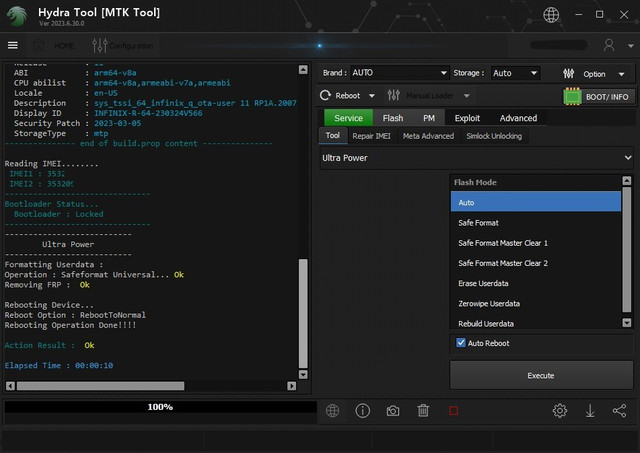Select Safe Format Master Clear 1
Viewport: 640px width, 453px height.
click(536, 243)
